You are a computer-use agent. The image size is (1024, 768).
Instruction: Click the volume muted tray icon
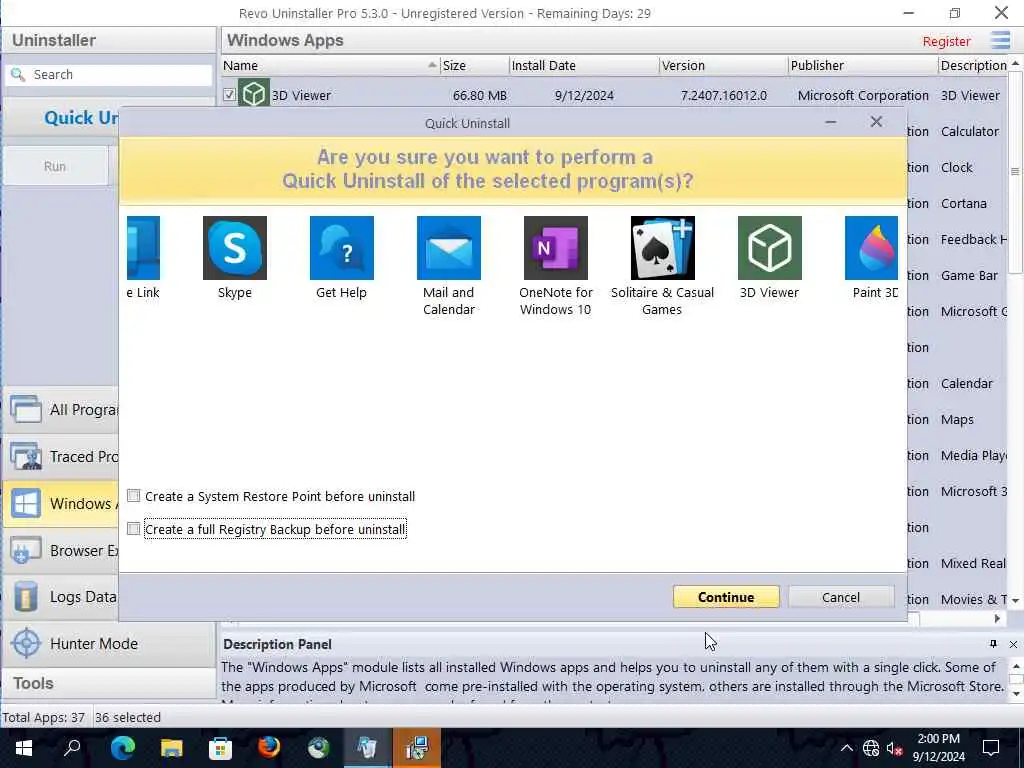pos(894,748)
